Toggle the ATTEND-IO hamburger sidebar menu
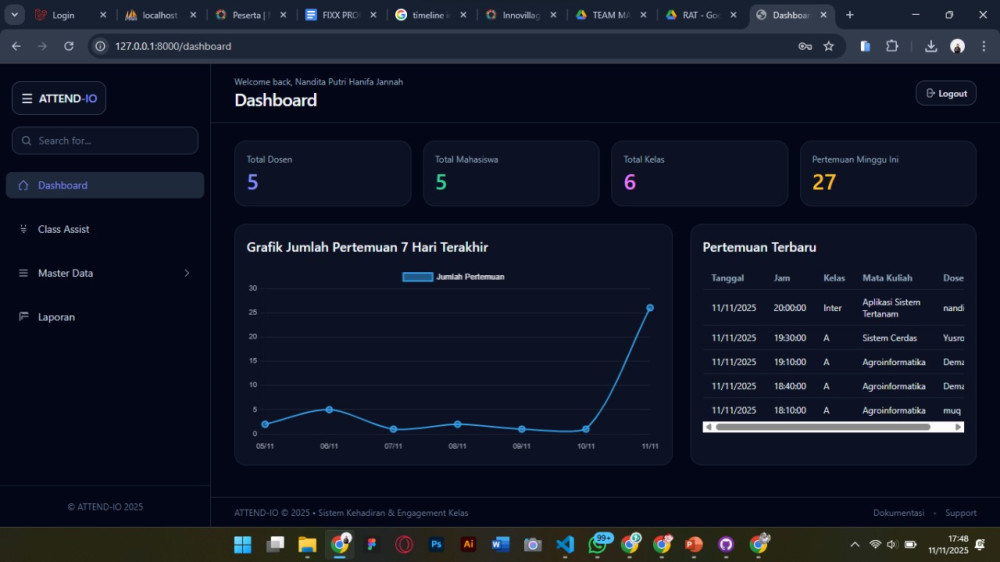Image resolution: width=1000 pixels, height=562 pixels. [x=27, y=98]
